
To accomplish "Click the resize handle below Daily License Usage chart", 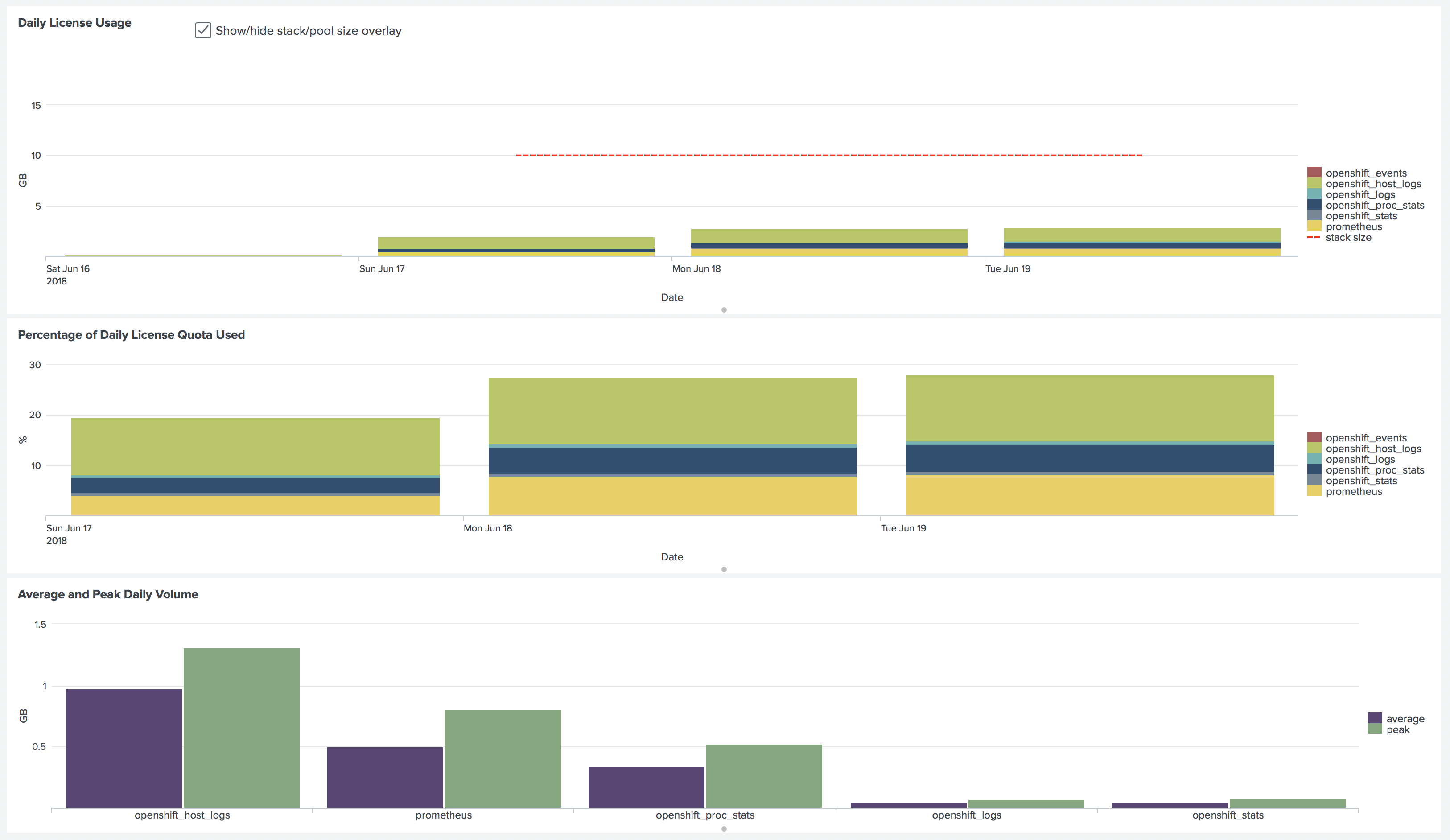I will 724,310.
